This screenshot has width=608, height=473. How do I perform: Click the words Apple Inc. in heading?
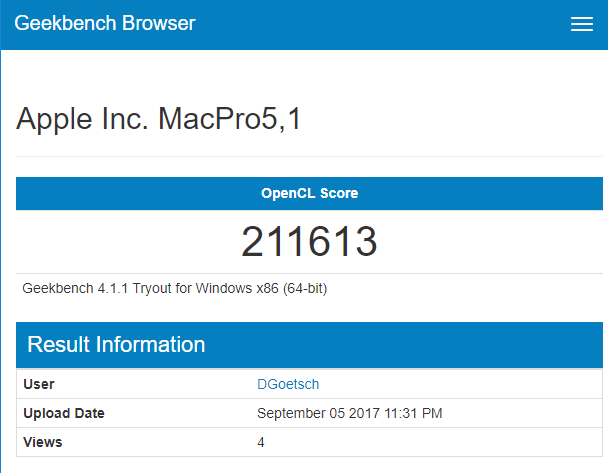82,120
